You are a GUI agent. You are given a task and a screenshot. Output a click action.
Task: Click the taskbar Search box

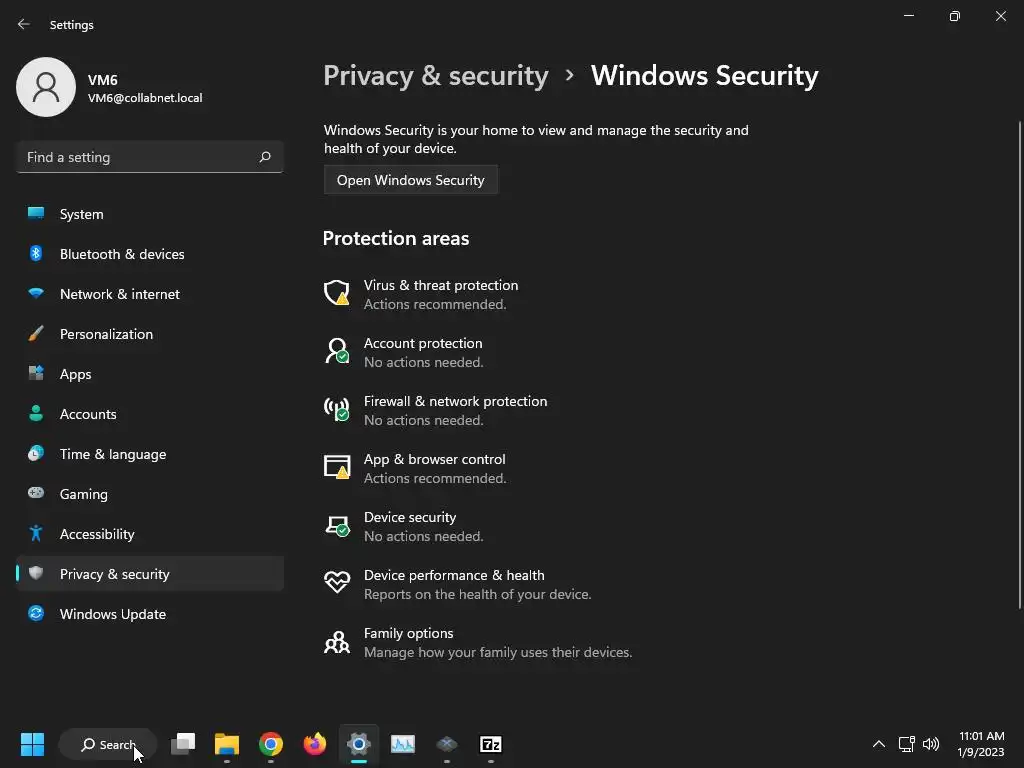[108, 744]
